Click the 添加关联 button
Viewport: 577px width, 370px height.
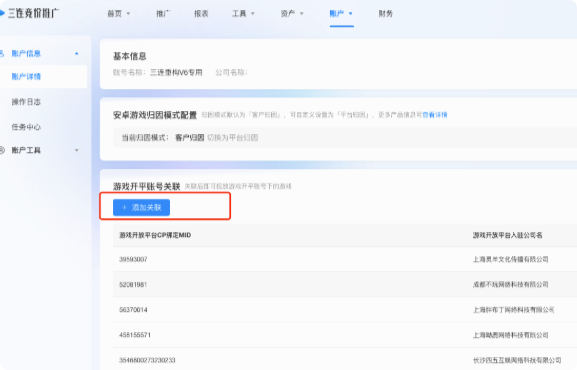point(141,207)
